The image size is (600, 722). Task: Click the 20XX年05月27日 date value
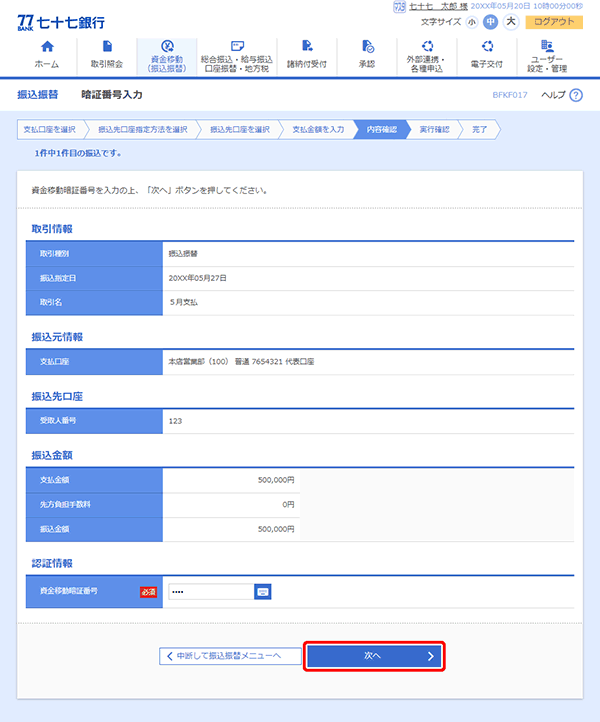pos(198,278)
